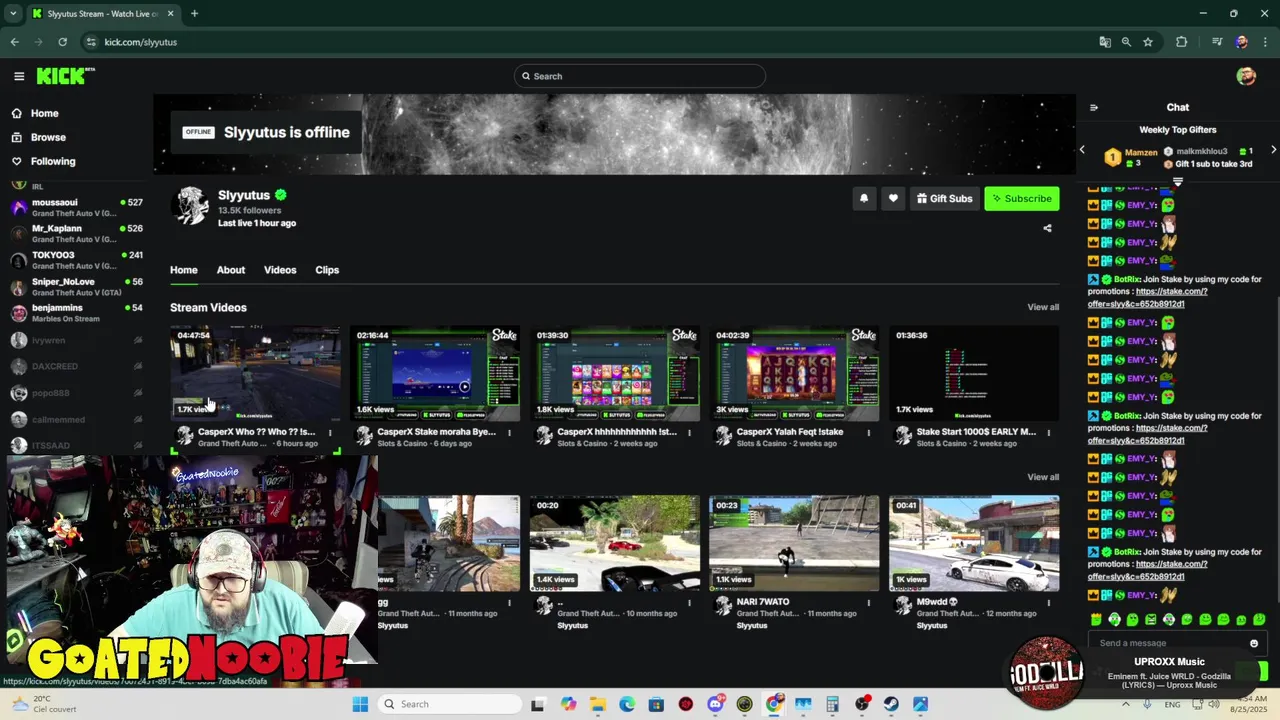Open options for NARI 7WATO clip
Image resolution: width=1280 pixels, height=720 pixels.
coord(868,603)
